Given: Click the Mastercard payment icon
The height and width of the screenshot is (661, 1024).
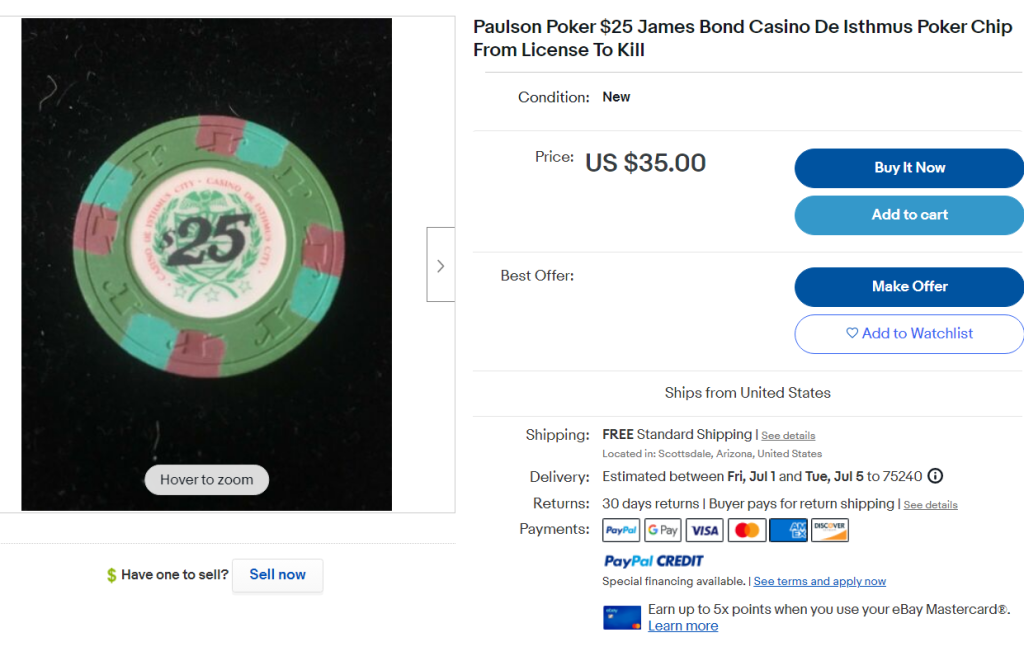Looking at the screenshot, I should 746,530.
